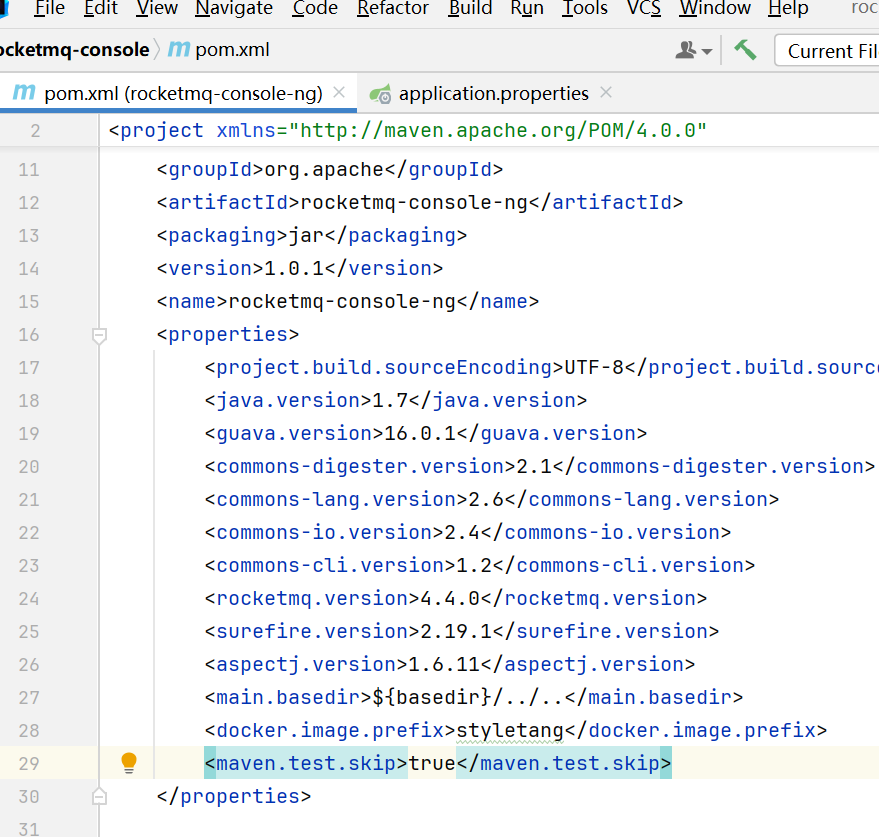
Task: Click the guava.version value 16.0.1
Action: click(420, 433)
